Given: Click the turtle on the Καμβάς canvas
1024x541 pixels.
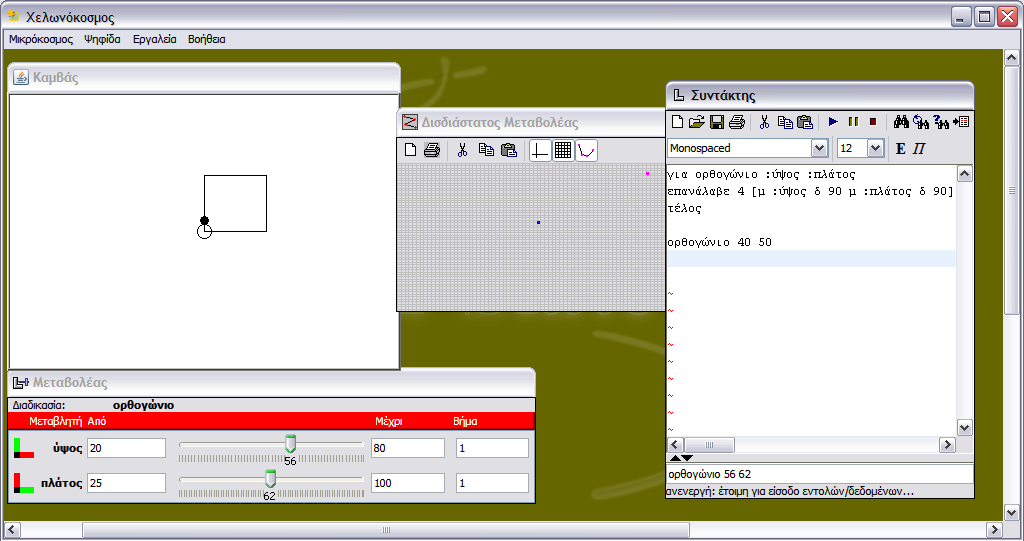Looking at the screenshot, I should pos(204,227).
